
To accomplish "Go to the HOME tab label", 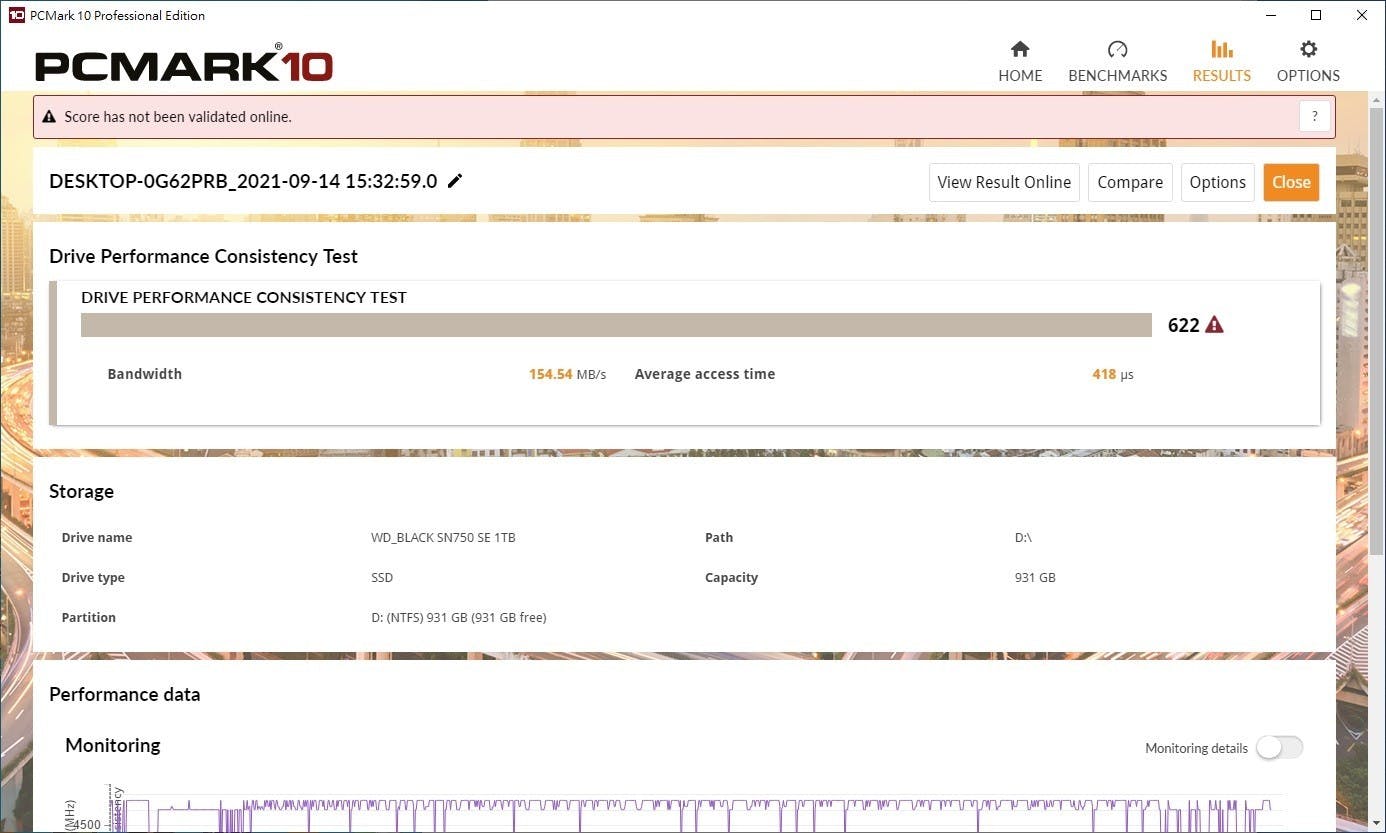I will 1020,76.
